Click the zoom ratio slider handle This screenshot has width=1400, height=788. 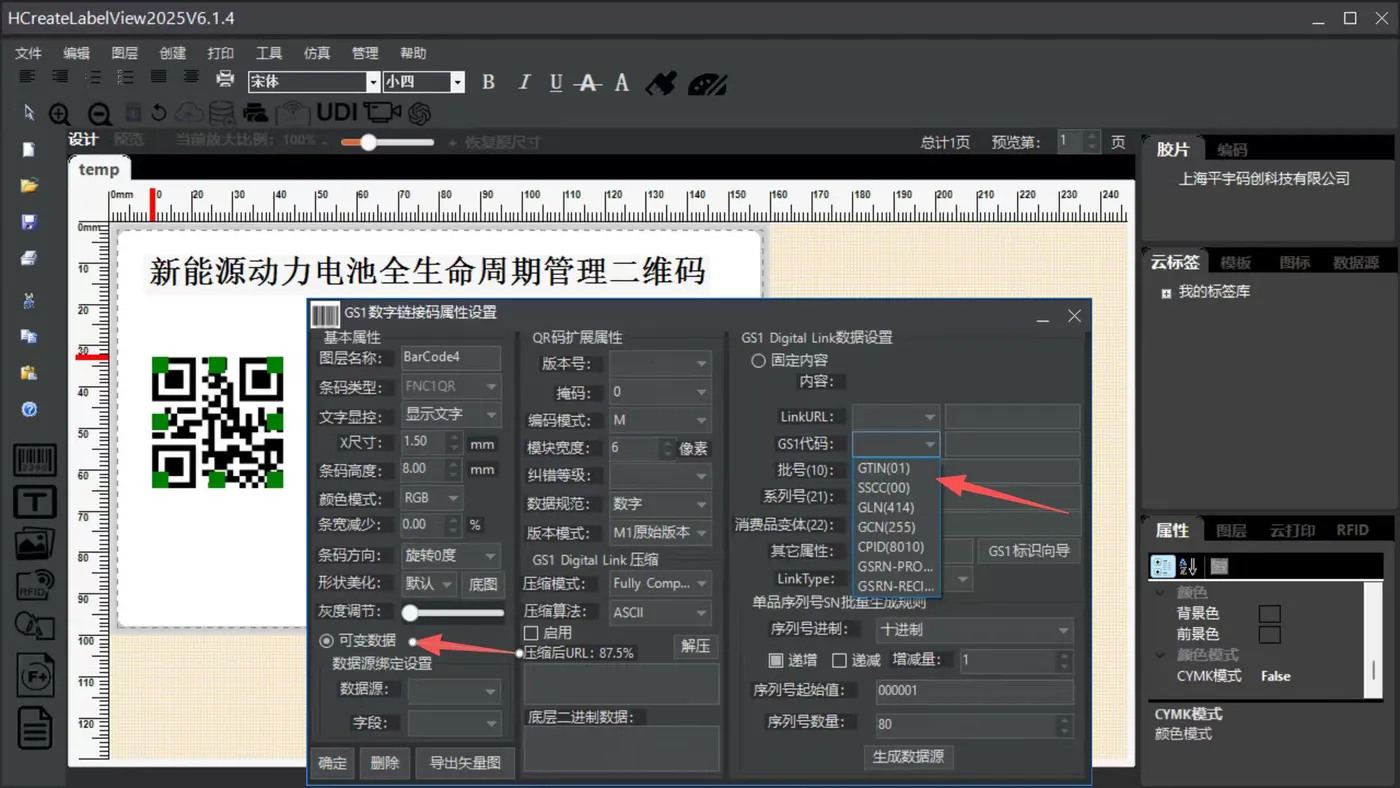click(368, 142)
